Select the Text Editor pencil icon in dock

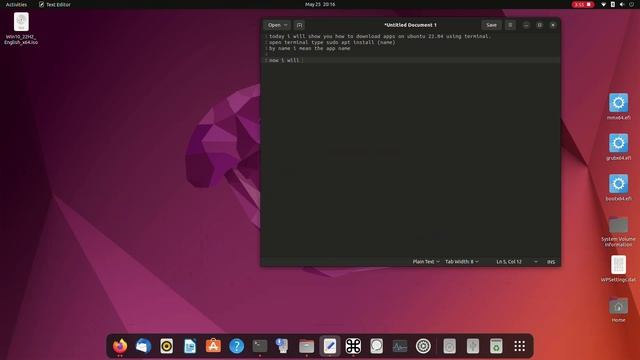[330, 346]
